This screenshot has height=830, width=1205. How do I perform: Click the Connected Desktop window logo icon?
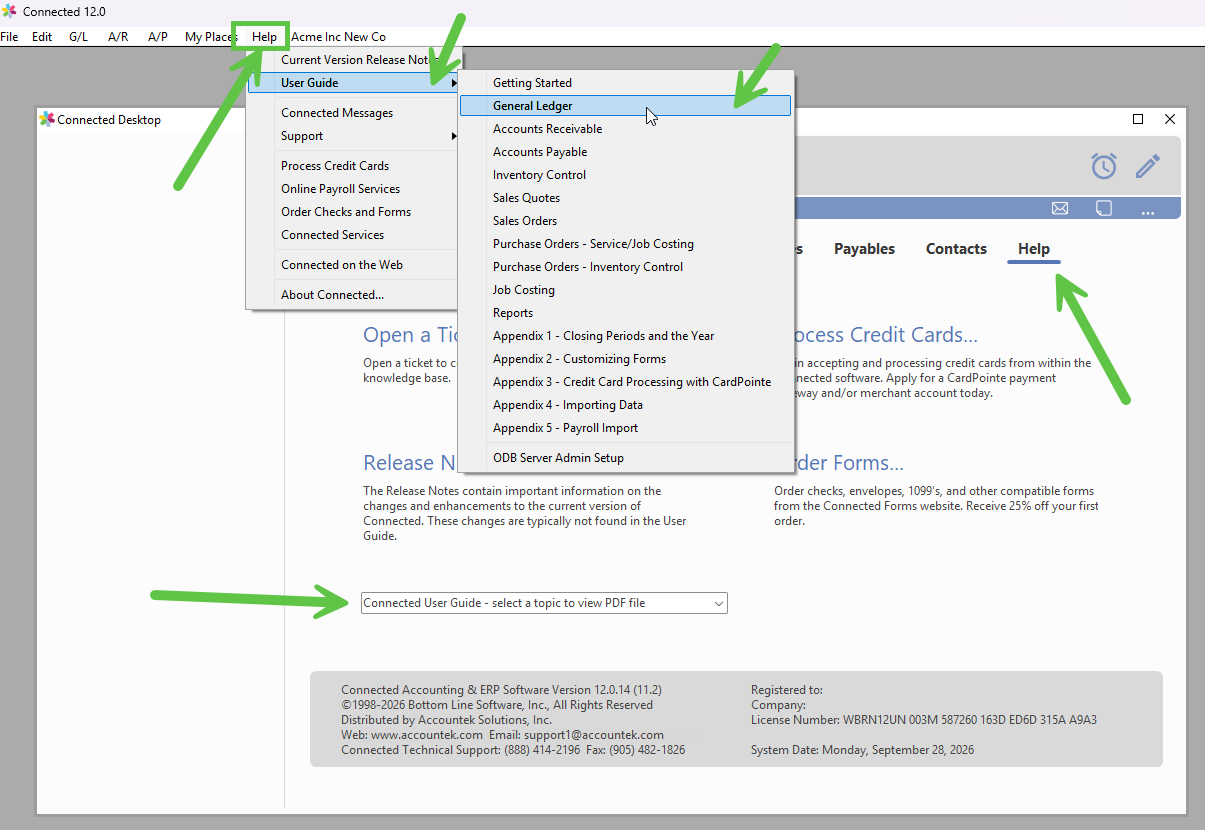click(x=47, y=119)
